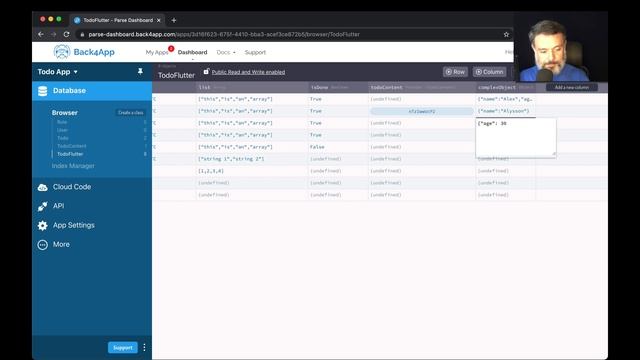
Task: Open the three-dot menu beside Support button
Action: tap(144, 347)
